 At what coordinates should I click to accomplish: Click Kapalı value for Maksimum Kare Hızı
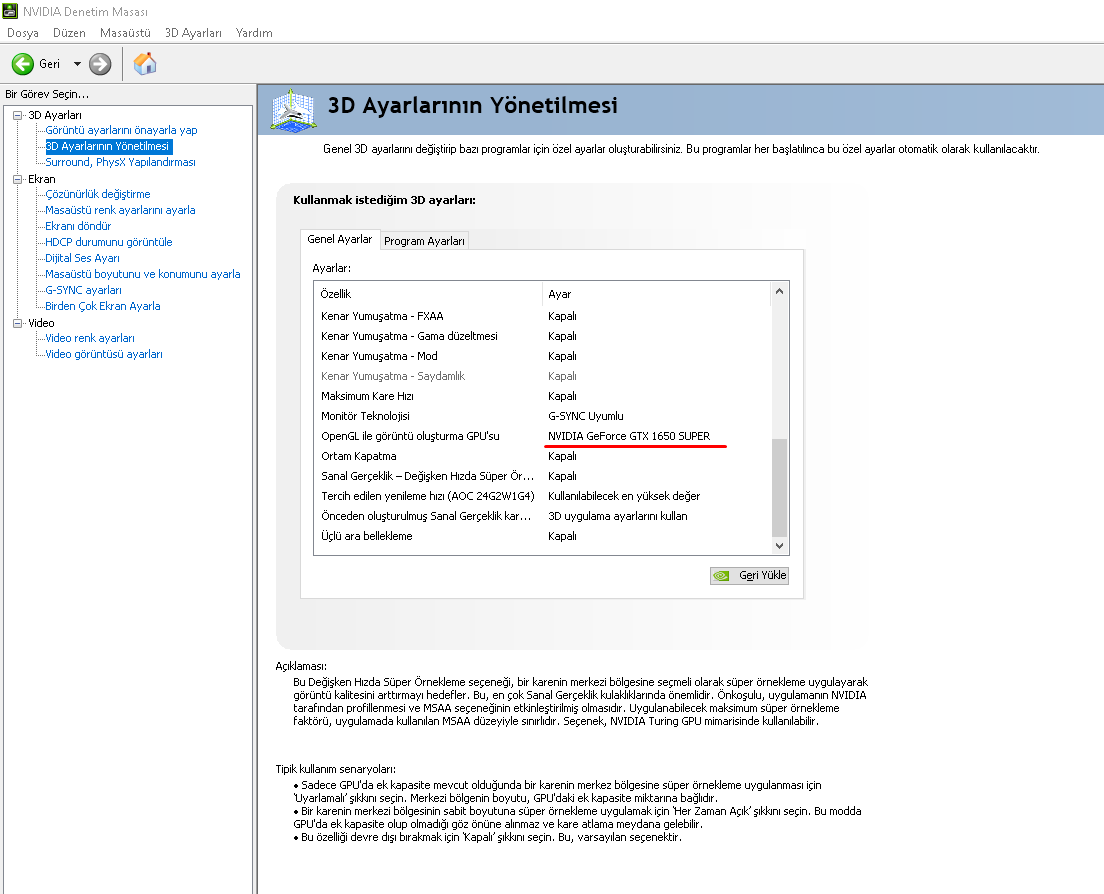(x=562, y=396)
